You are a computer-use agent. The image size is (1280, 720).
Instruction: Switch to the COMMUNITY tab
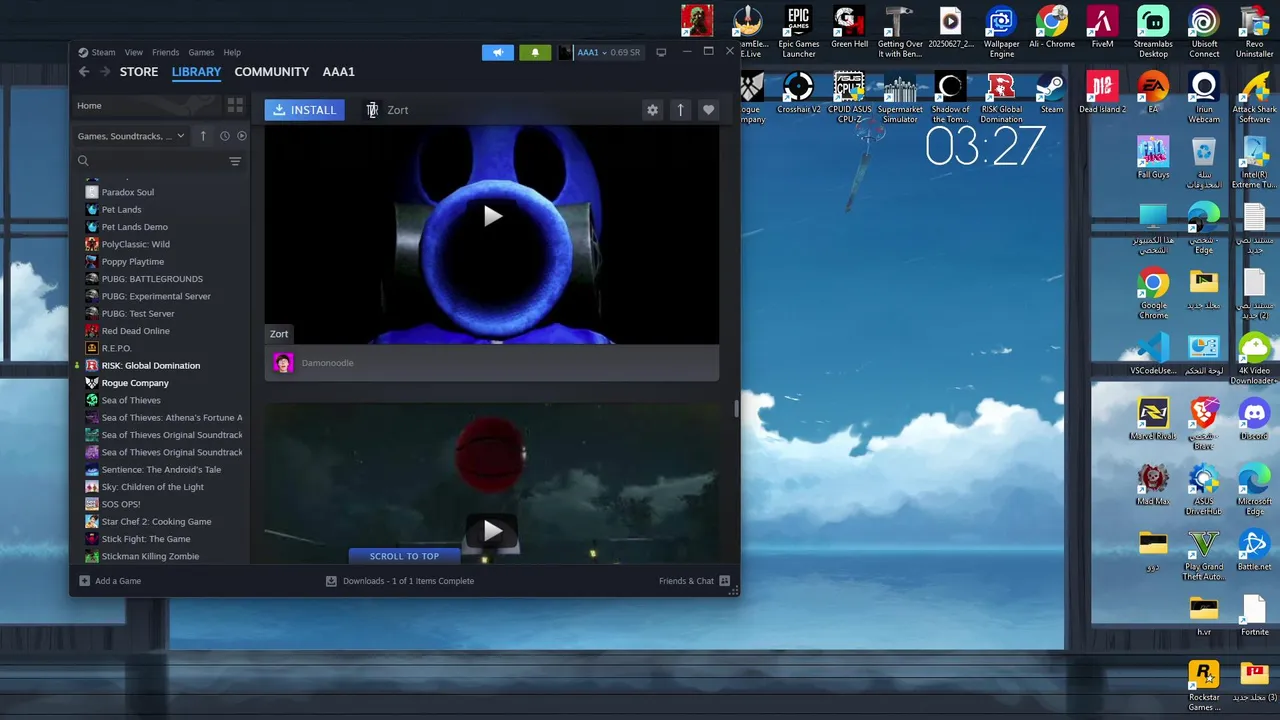(271, 72)
